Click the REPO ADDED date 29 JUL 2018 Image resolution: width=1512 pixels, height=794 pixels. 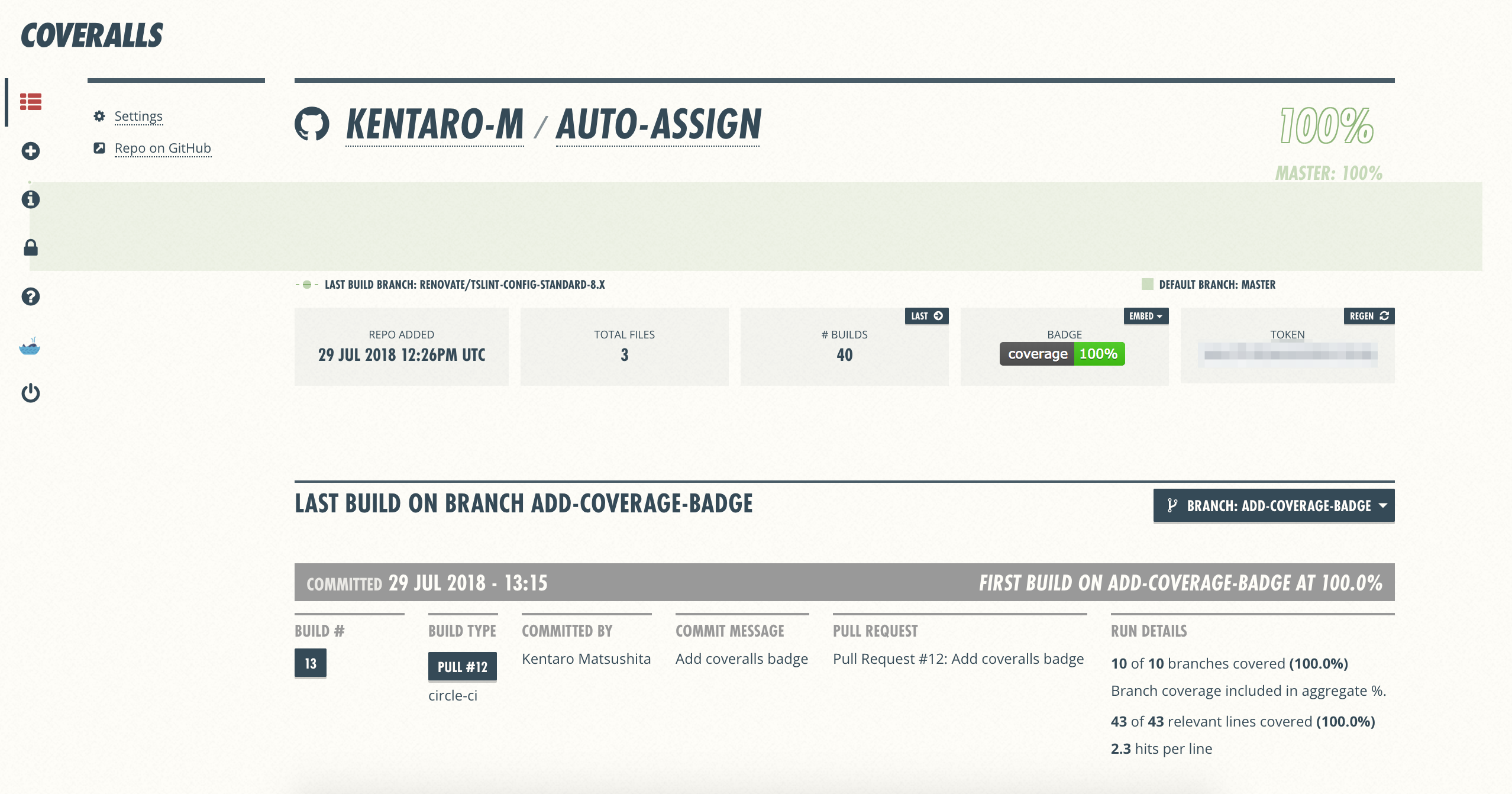coord(402,354)
